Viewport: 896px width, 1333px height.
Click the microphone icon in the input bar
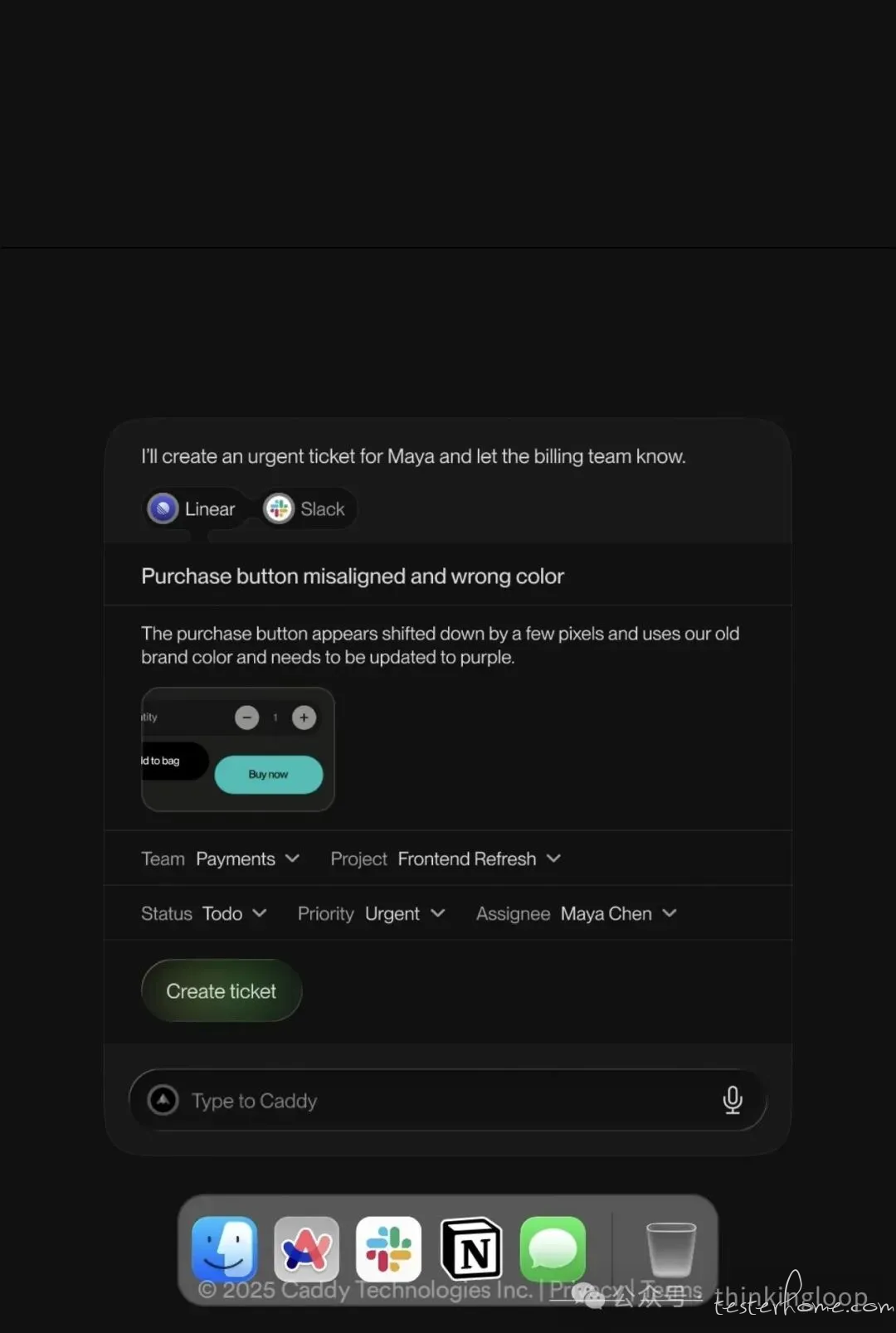732,1100
